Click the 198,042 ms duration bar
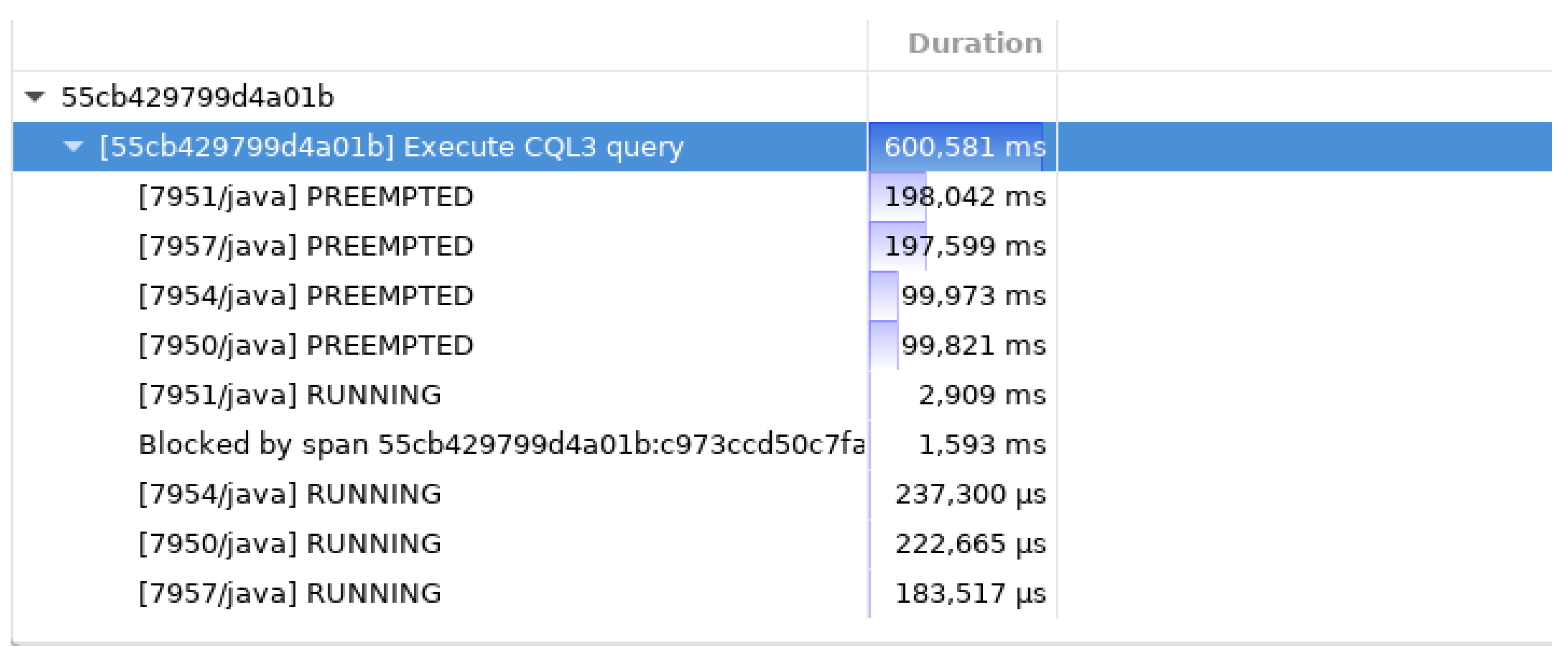 pyautogui.click(x=898, y=197)
